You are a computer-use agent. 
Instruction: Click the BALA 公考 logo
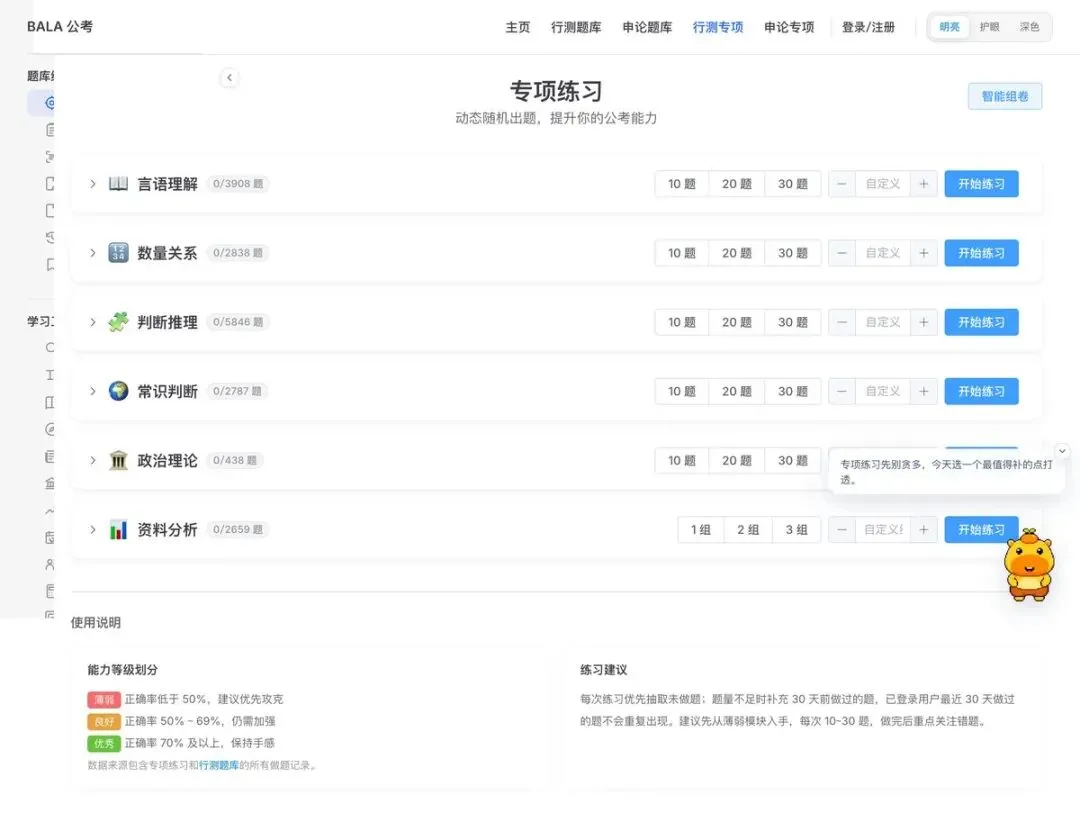coord(60,26)
